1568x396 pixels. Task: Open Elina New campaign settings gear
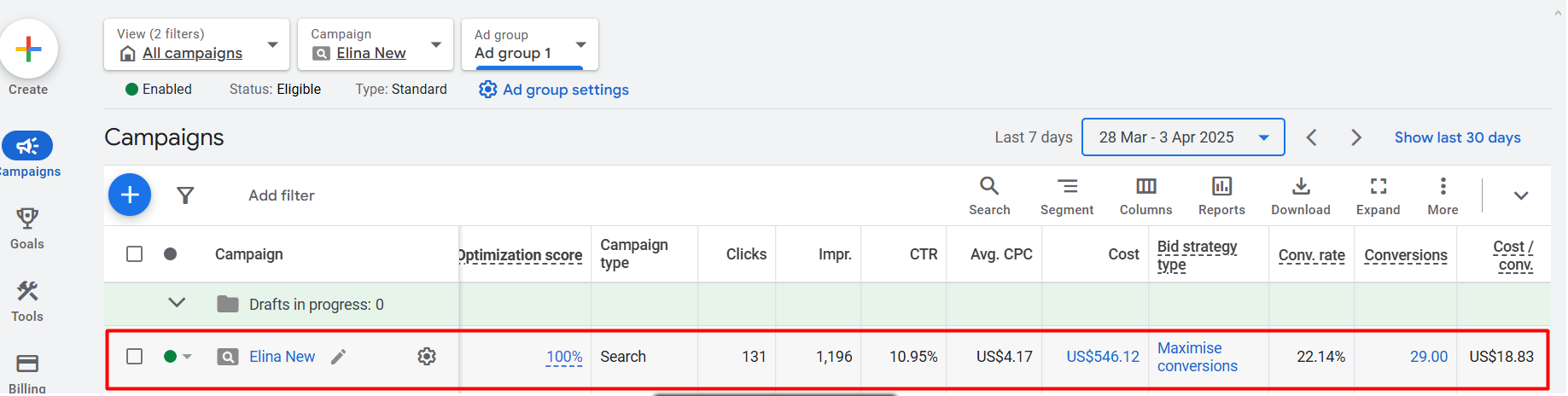(x=427, y=357)
